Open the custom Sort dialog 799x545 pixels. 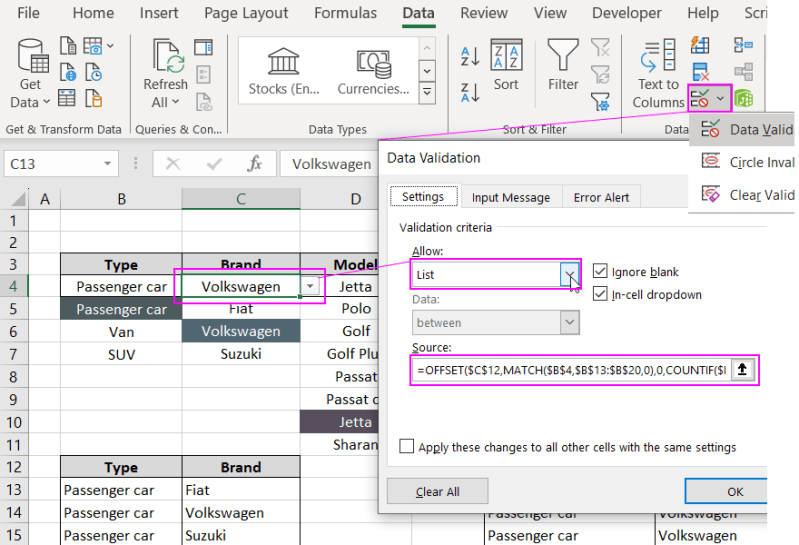pyautogui.click(x=506, y=65)
